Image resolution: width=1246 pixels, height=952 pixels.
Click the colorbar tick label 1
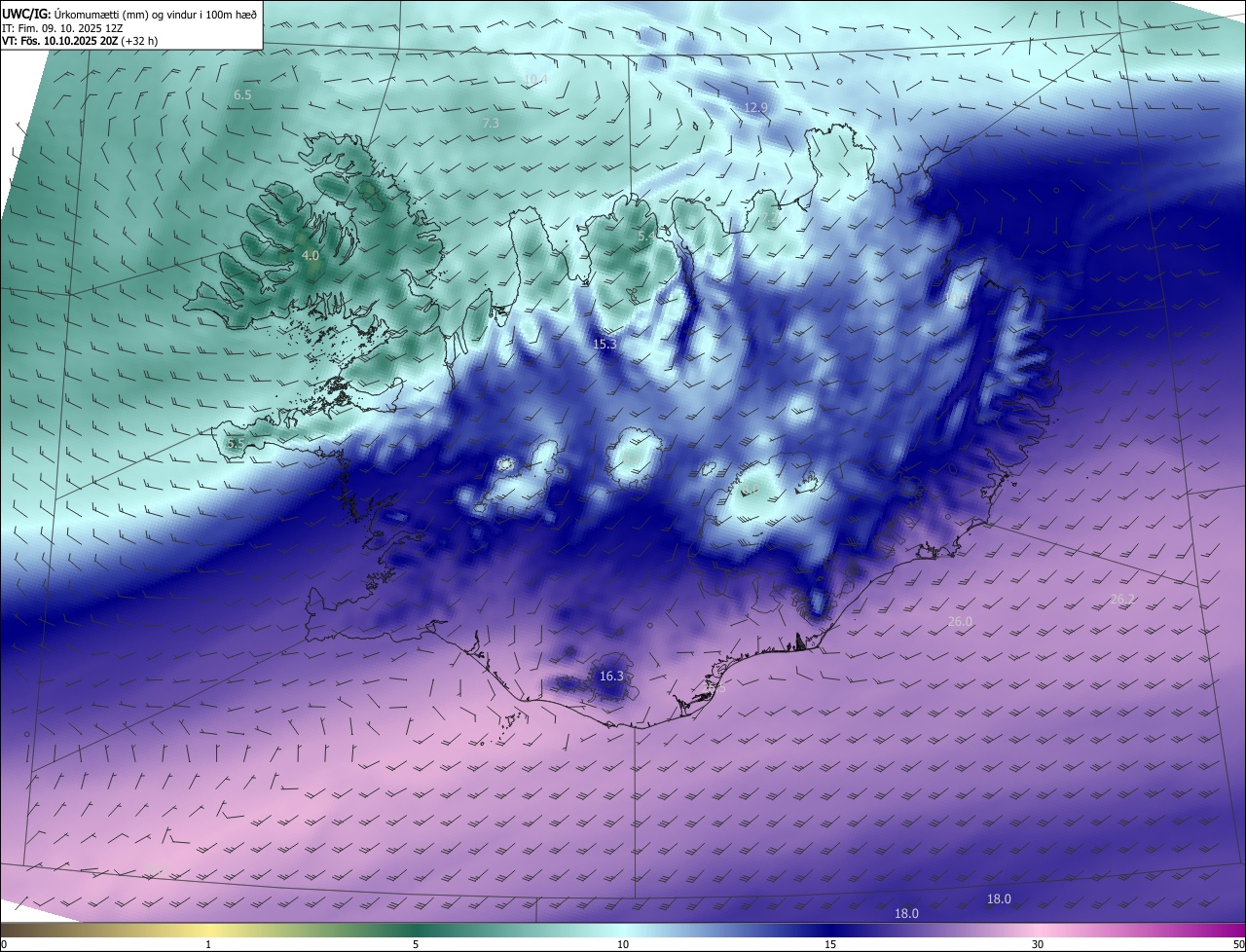click(x=208, y=944)
